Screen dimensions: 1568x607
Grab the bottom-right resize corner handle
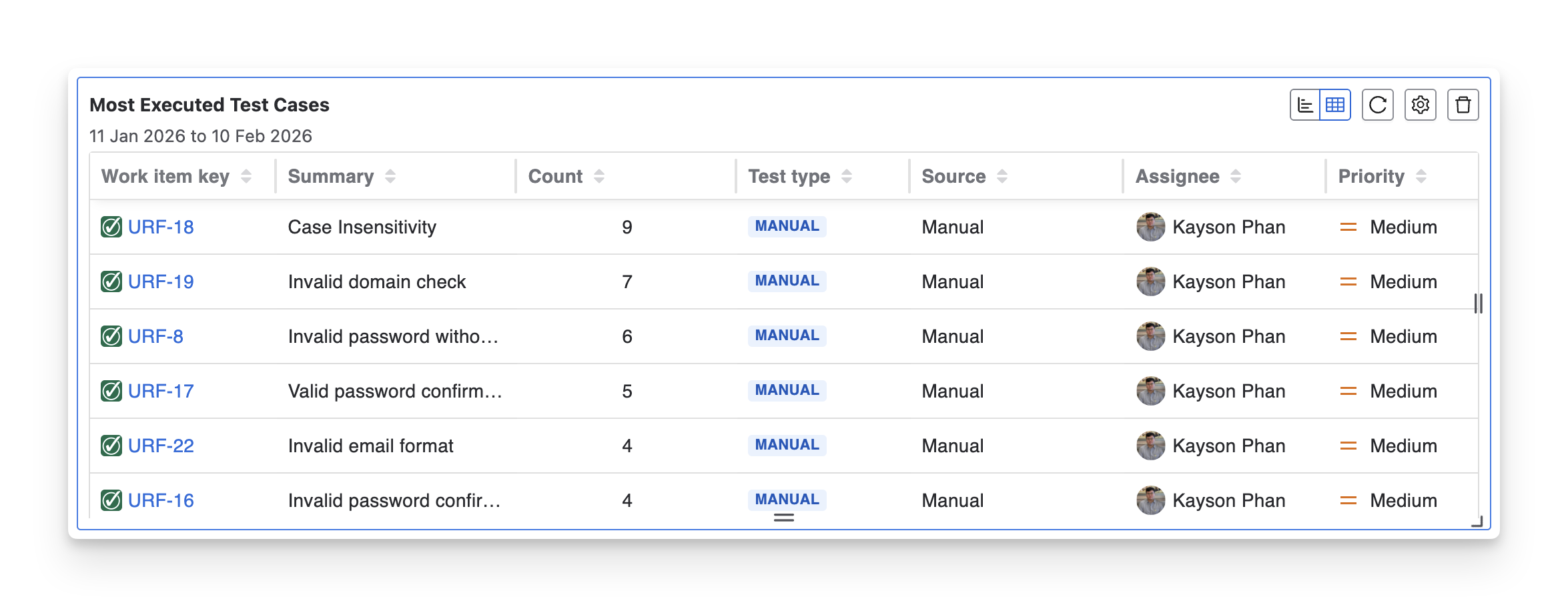(x=1477, y=522)
